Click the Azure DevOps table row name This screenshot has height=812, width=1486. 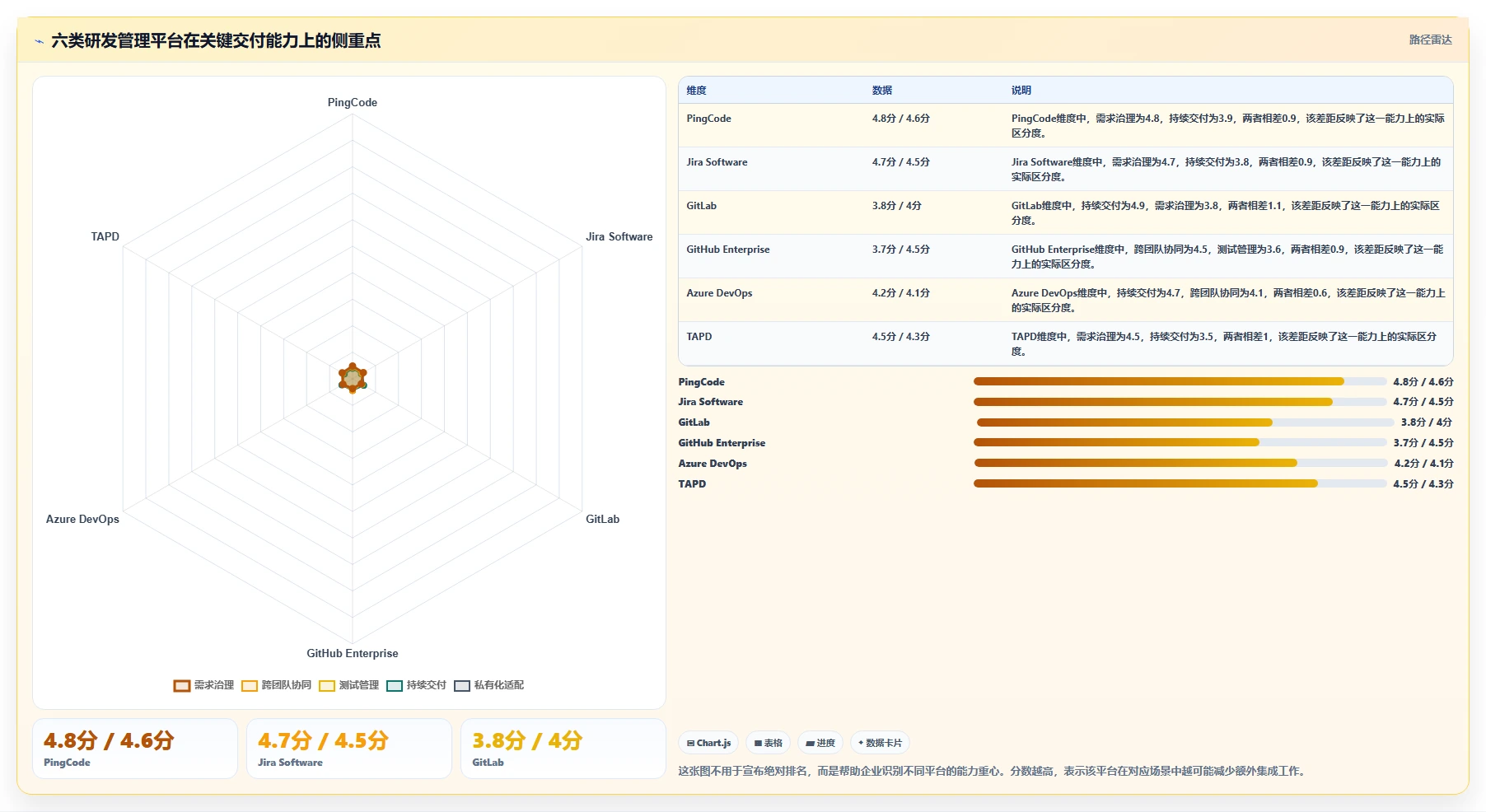[x=719, y=293]
